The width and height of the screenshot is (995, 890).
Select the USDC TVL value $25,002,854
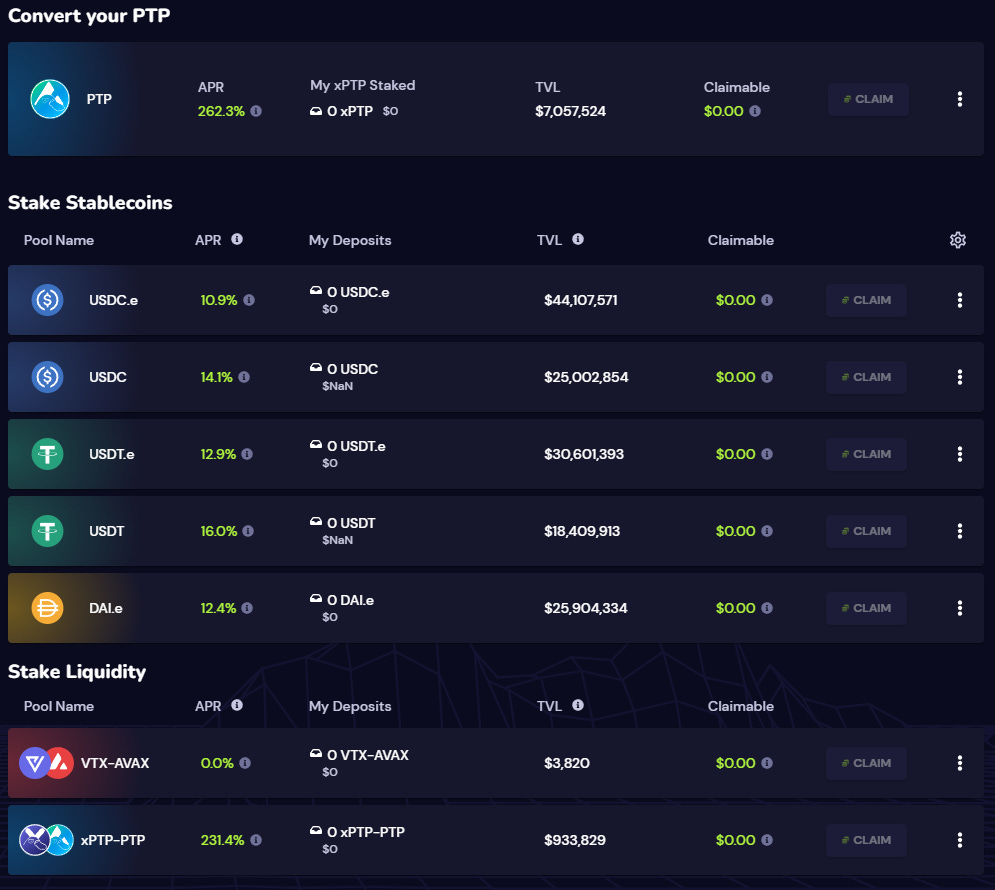click(x=586, y=377)
